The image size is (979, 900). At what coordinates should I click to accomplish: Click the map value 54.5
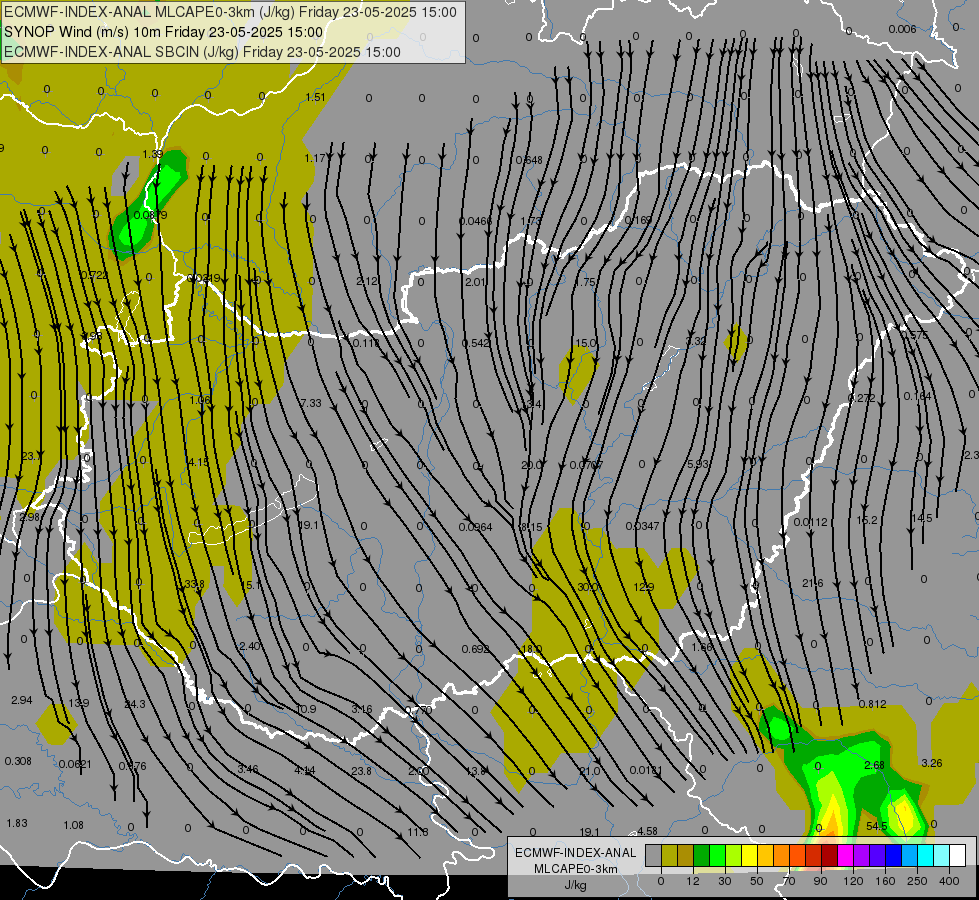point(877,826)
